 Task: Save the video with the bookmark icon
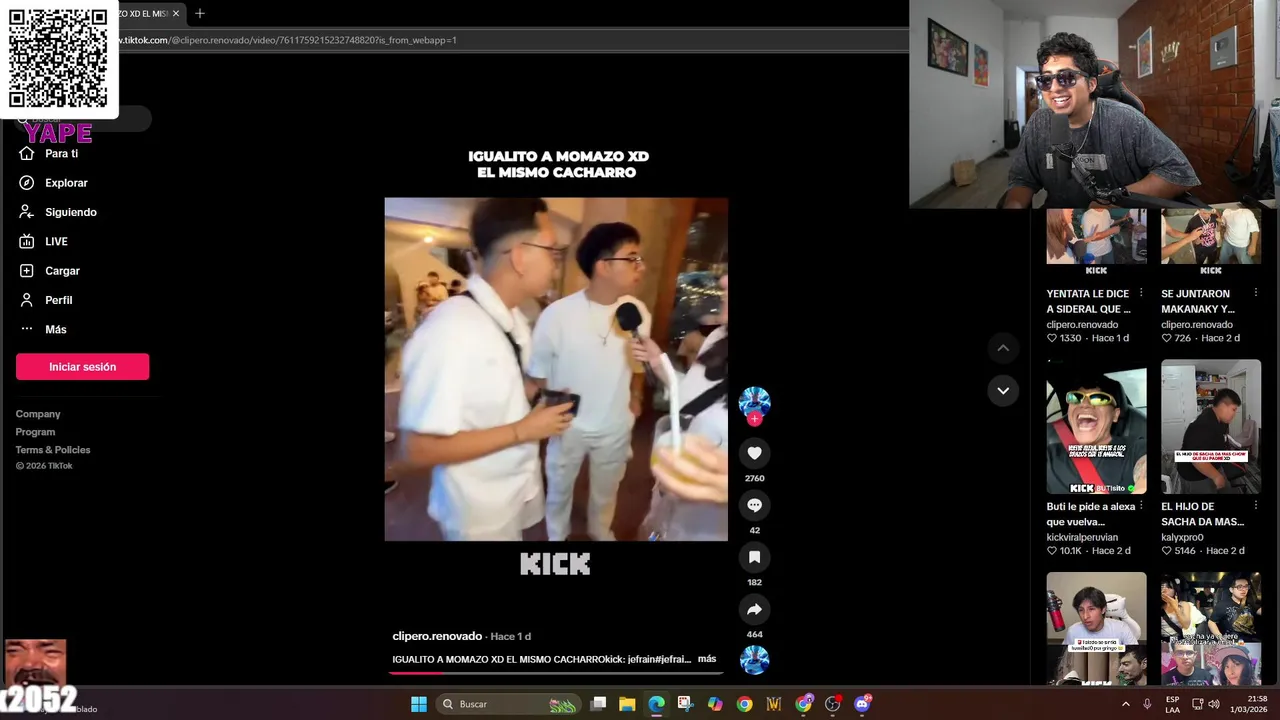tap(754, 557)
